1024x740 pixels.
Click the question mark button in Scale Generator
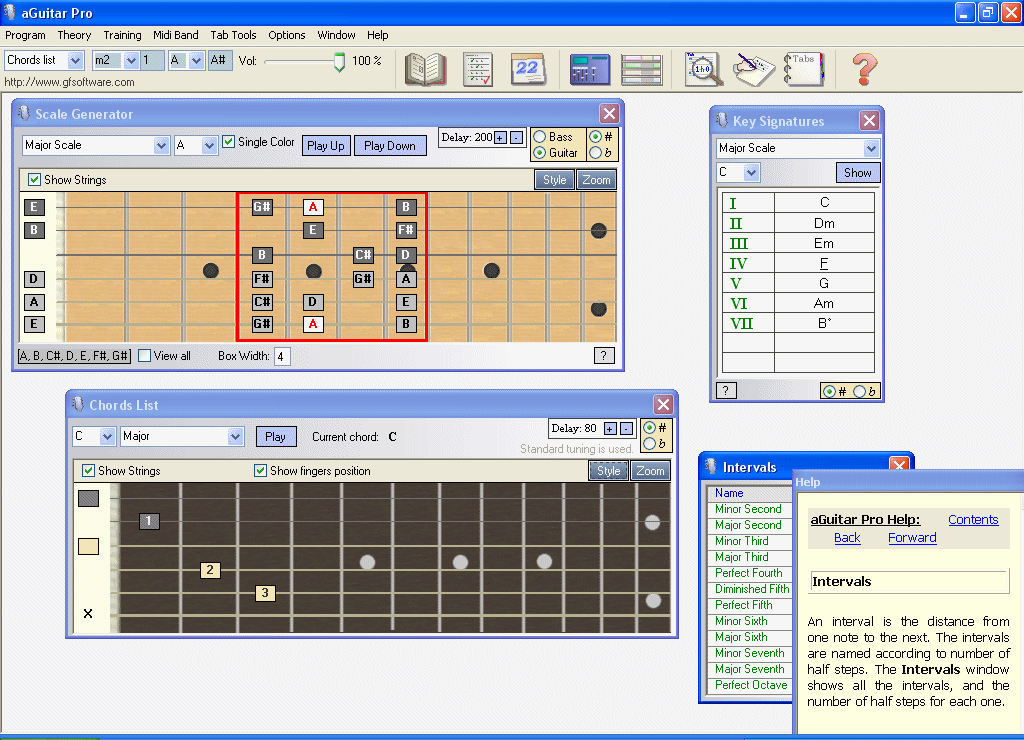point(604,356)
